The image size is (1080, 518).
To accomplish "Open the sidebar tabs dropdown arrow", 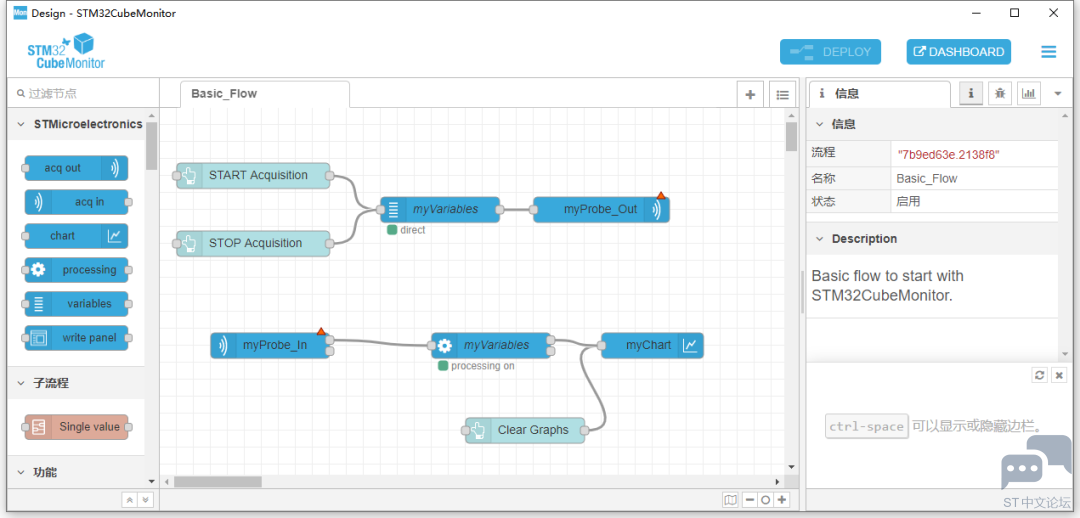I will (x=1058, y=94).
